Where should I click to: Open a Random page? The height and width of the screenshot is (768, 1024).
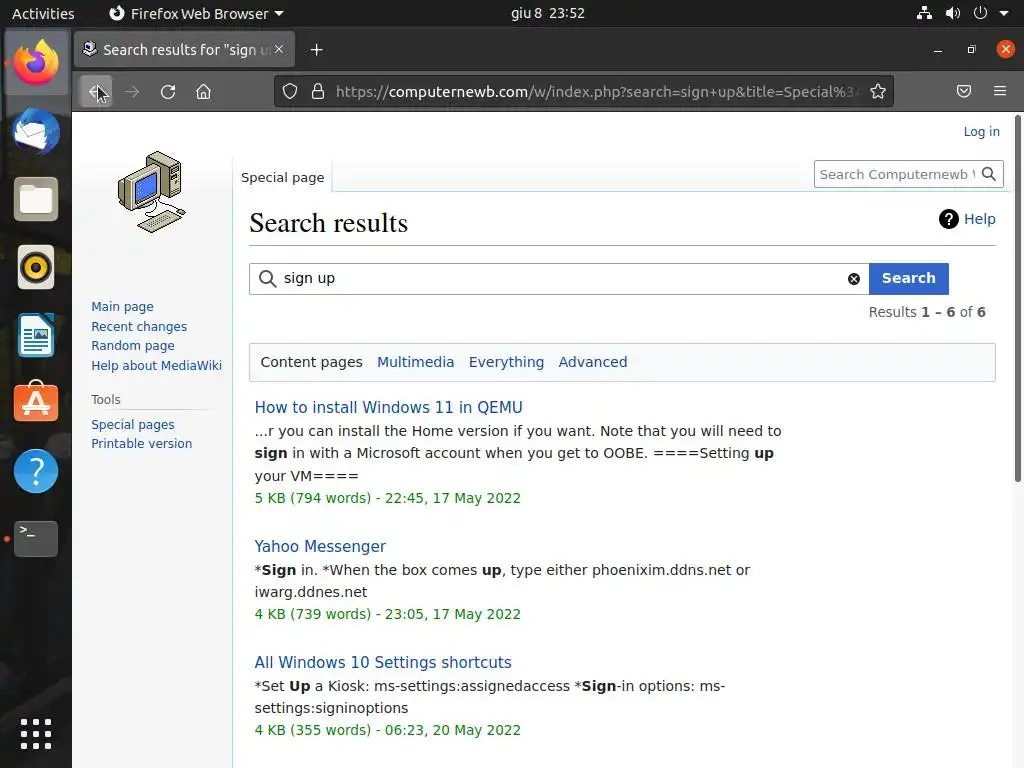pyautogui.click(x=133, y=345)
